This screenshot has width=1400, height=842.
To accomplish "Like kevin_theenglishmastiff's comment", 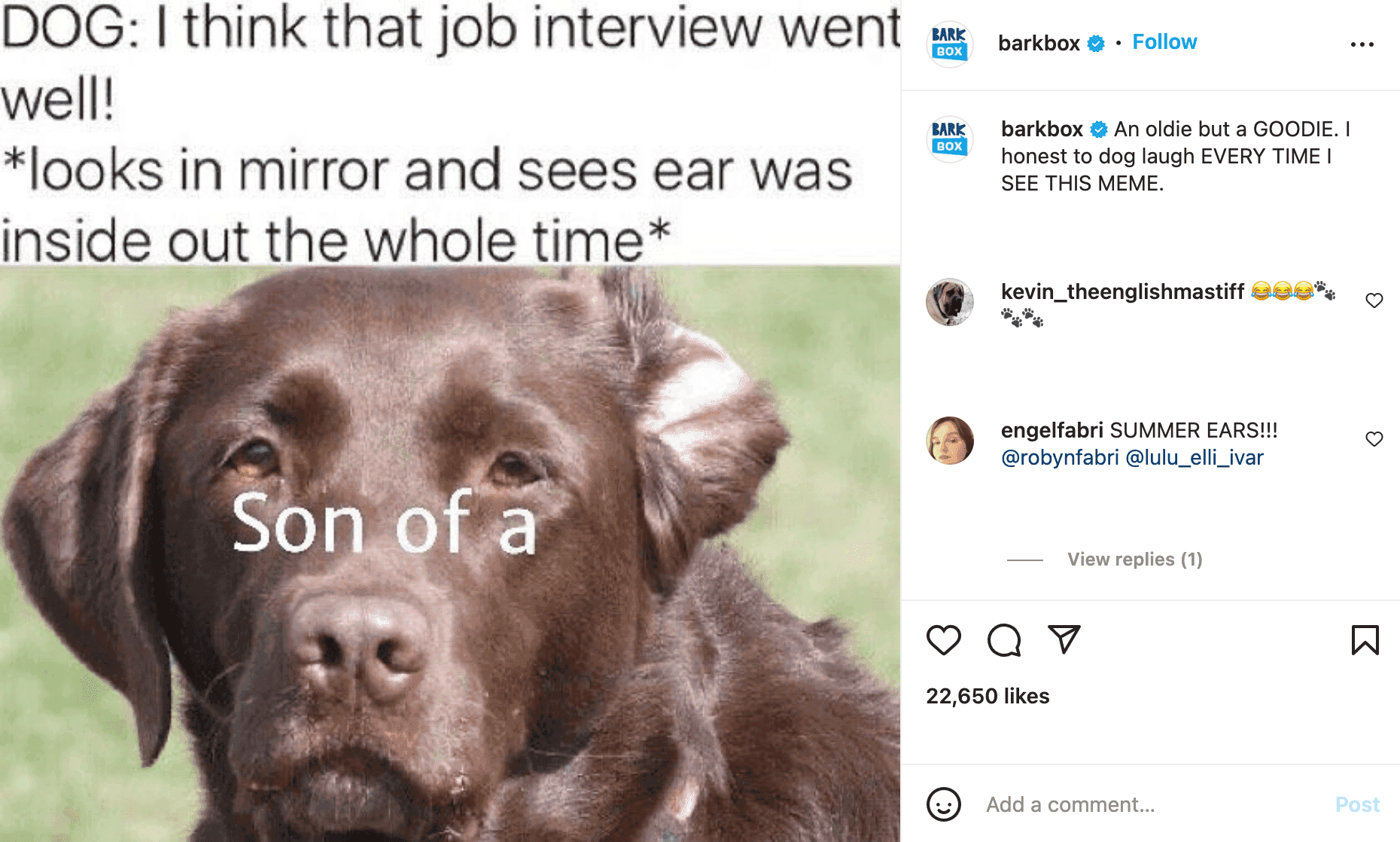I will pos(1374,300).
